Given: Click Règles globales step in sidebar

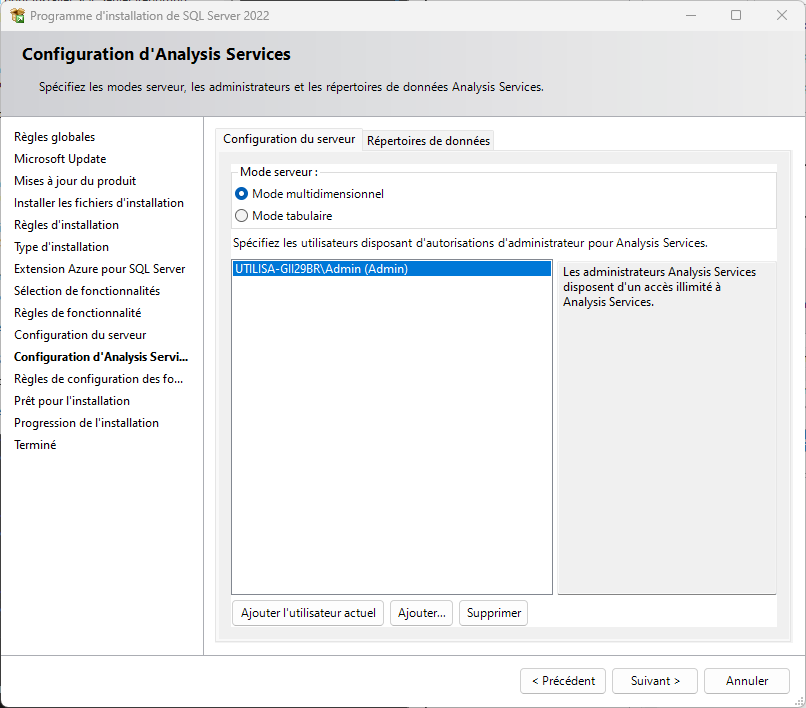Looking at the screenshot, I should click(x=54, y=137).
